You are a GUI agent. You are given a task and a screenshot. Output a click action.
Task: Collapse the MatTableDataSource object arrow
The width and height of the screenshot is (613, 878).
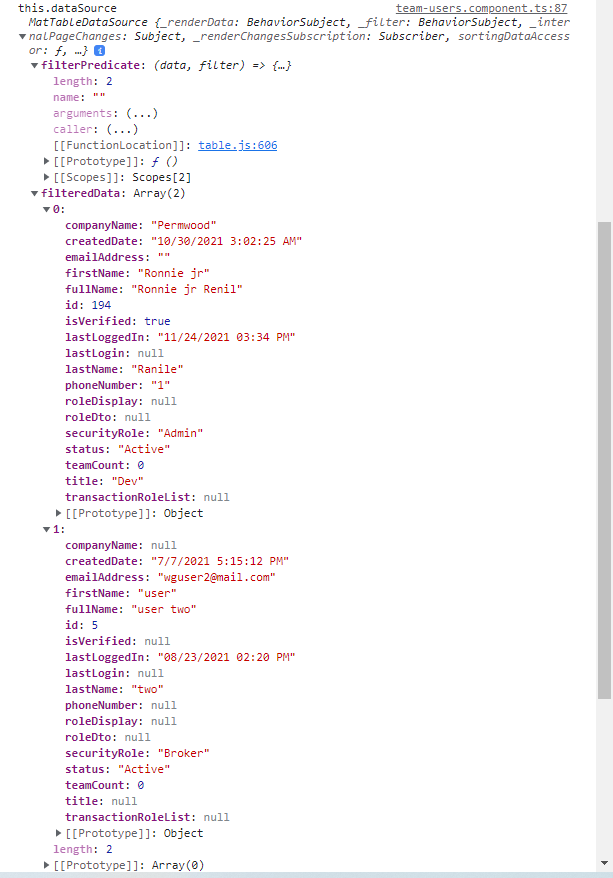tap(22, 37)
